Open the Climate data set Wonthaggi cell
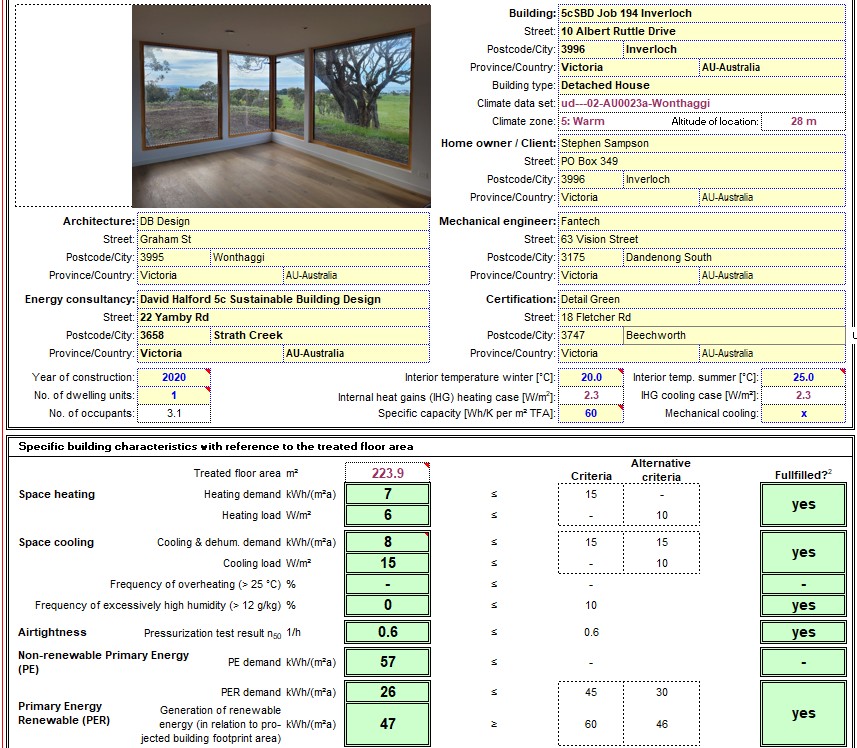The image size is (857, 748). click(700, 104)
